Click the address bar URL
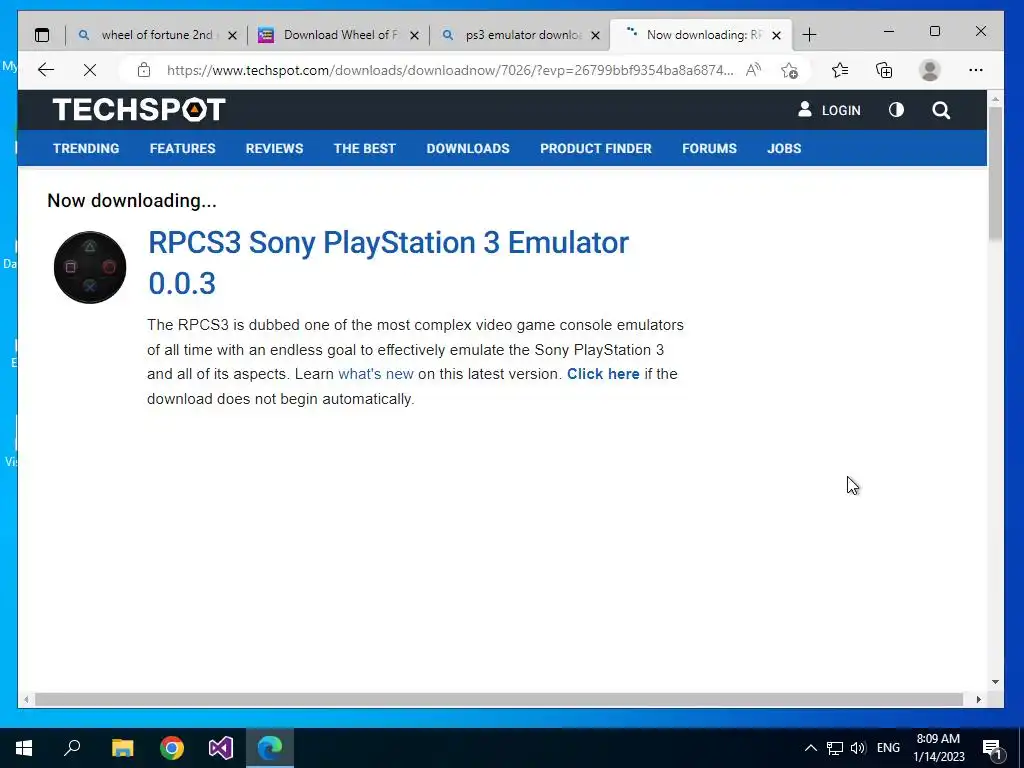 tap(450, 70)
